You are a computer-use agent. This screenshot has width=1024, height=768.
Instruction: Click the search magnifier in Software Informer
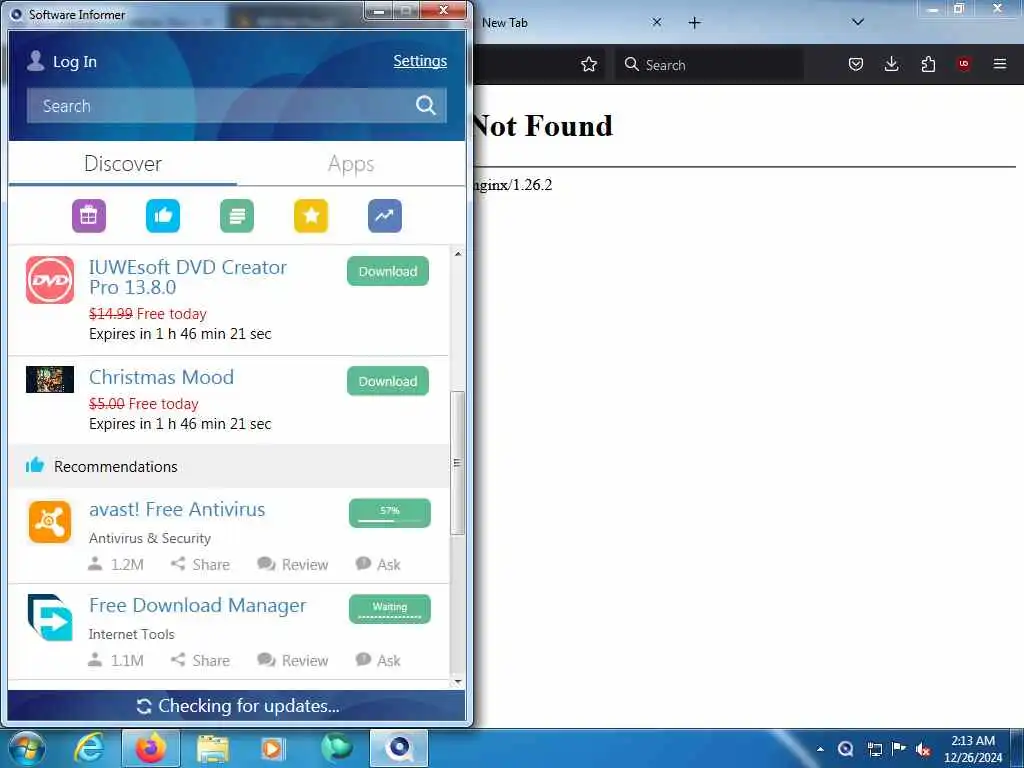426,105
